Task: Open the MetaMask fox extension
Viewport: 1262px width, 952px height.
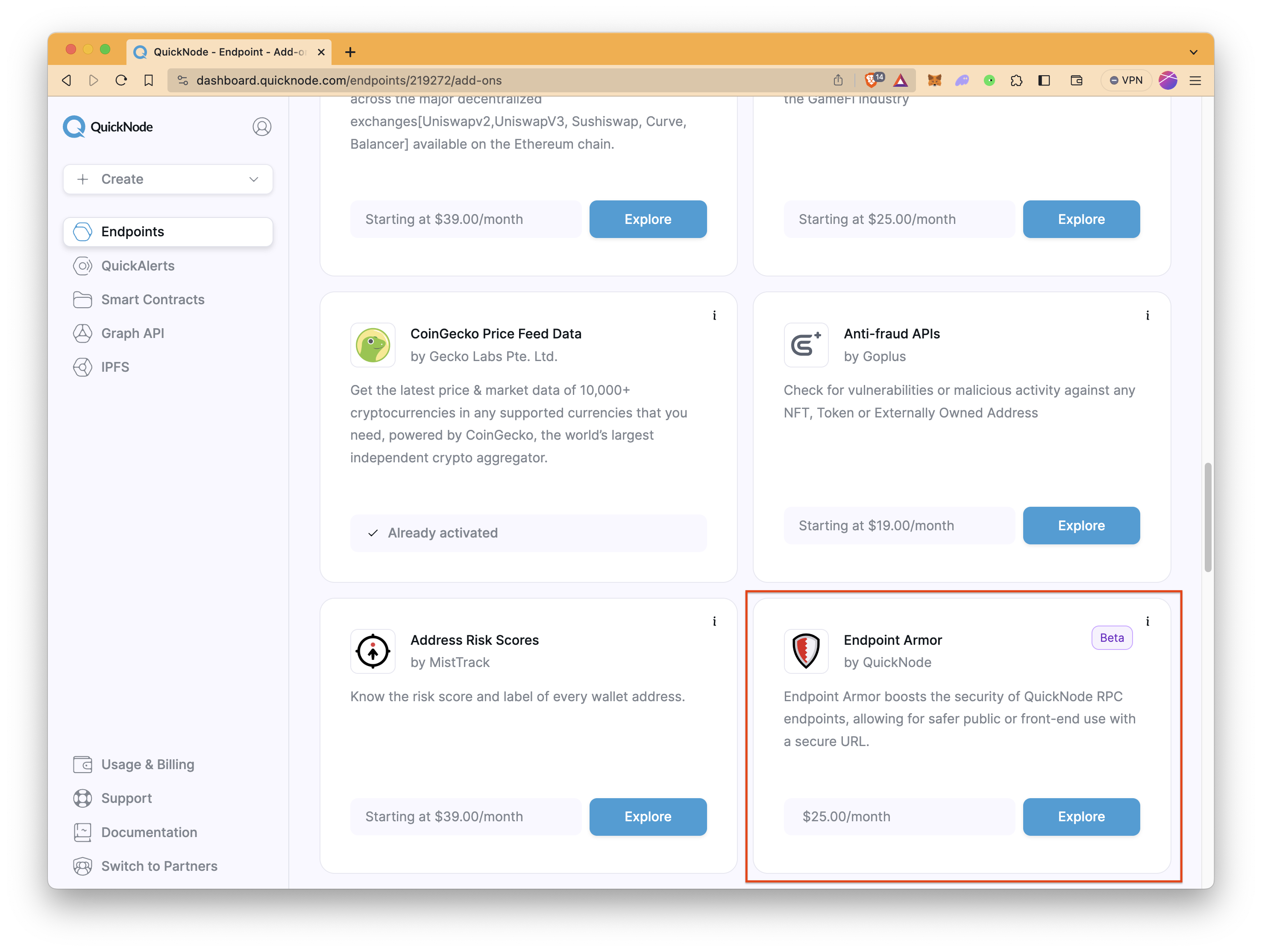Action: 934,80
